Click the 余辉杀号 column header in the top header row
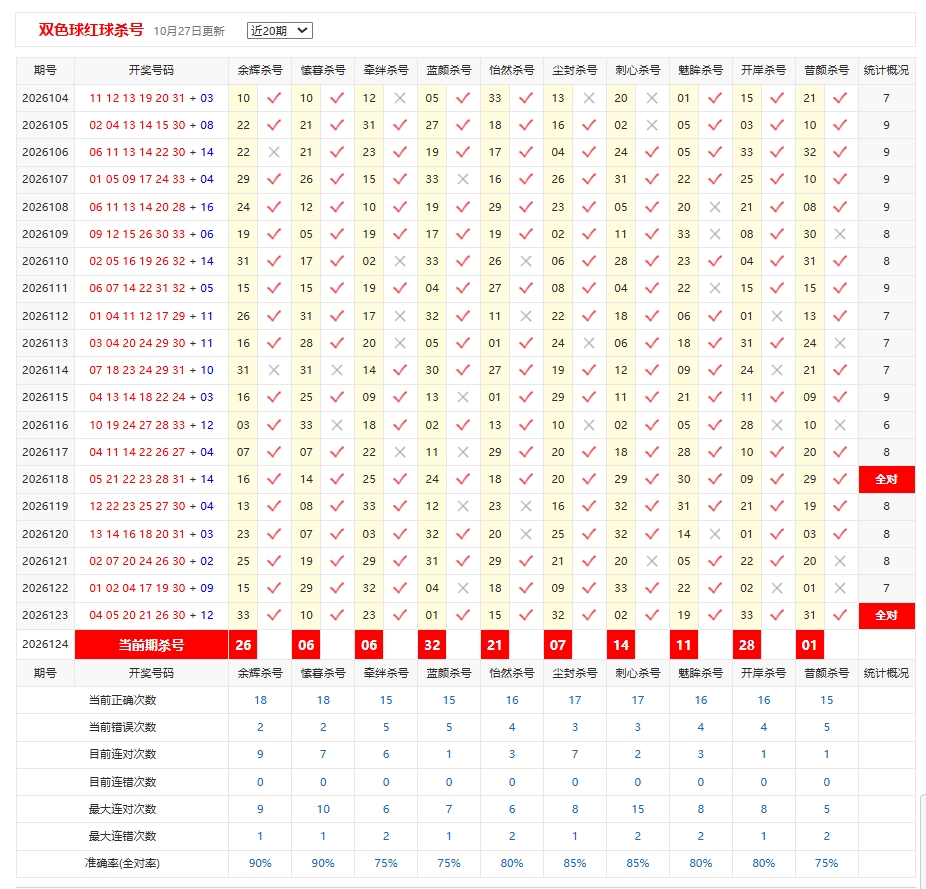 [x=260, y=70]
